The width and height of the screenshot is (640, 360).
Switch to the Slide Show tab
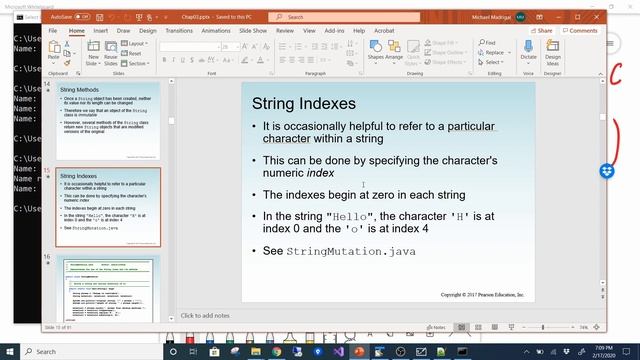pyautogui.click(x=253, y=31)
